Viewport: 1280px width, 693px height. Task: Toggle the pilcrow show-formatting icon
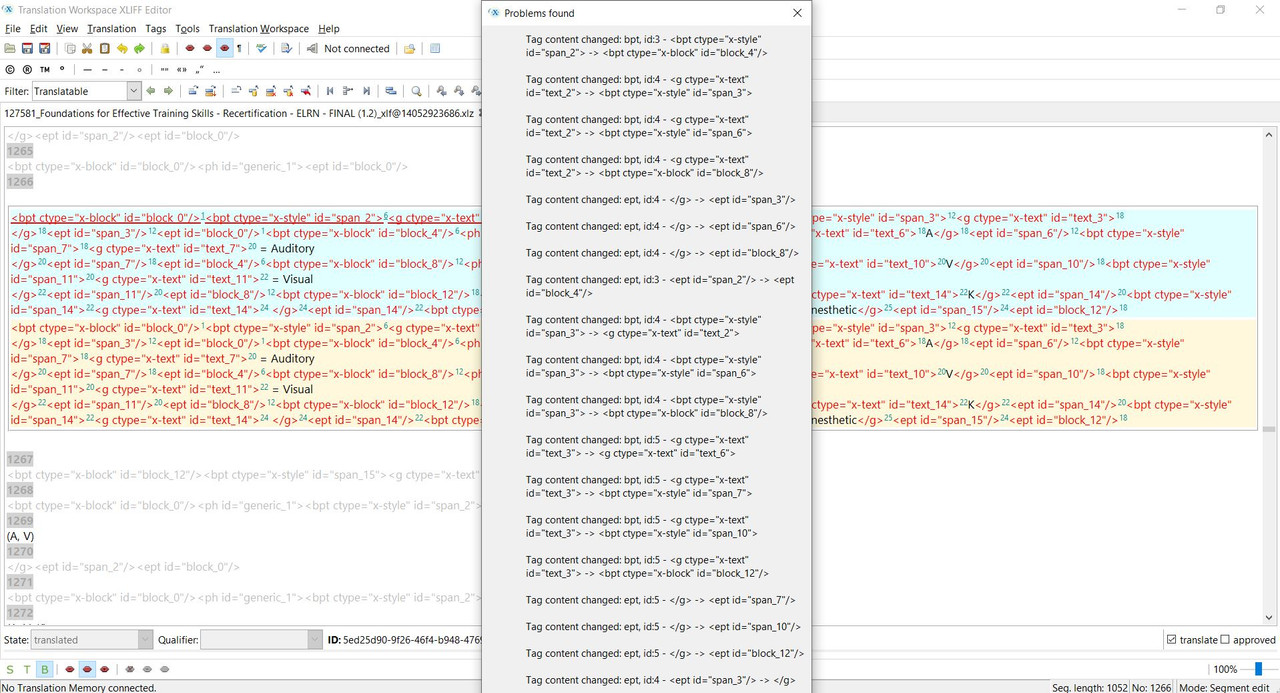click(239, 48)
